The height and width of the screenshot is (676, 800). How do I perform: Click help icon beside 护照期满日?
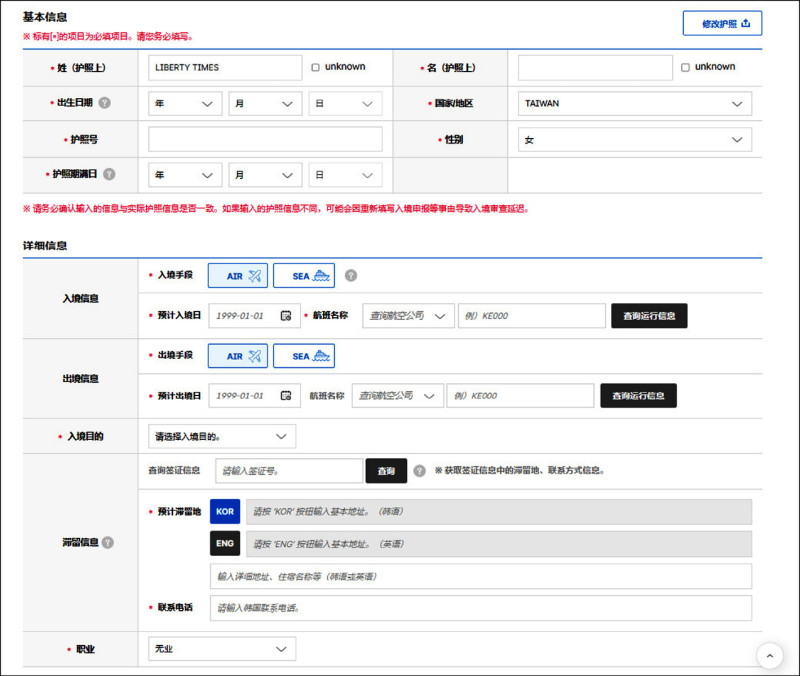click(109, 174)
